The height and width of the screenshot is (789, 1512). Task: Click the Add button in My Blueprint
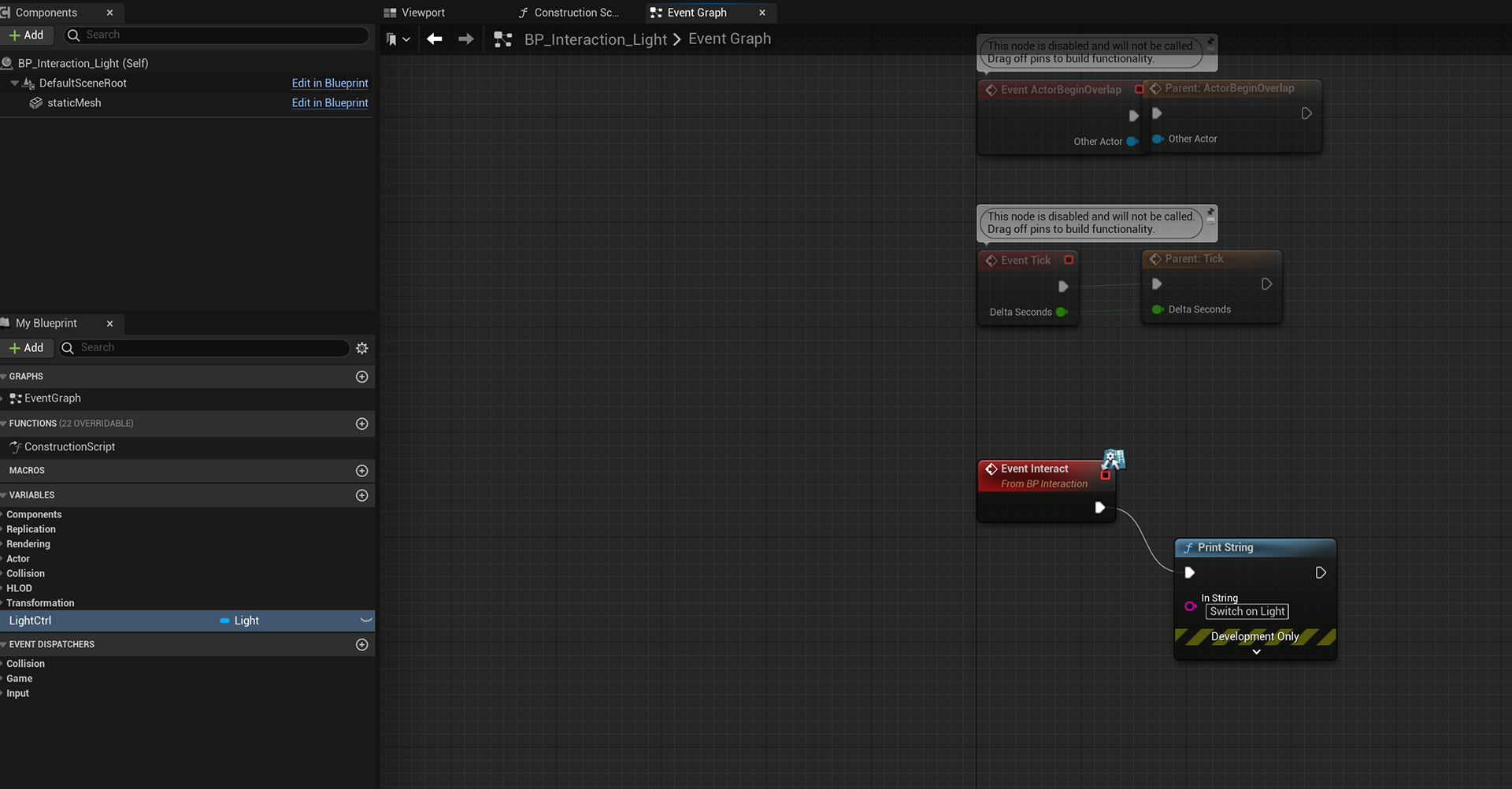[x=26, y=348]
